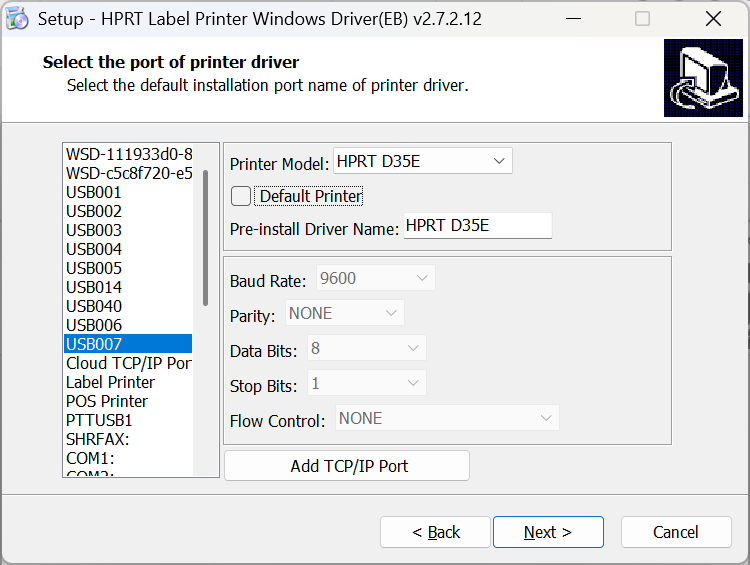Select USB001 in the port list
Screen dimensions: 750x565
[94, 192]
